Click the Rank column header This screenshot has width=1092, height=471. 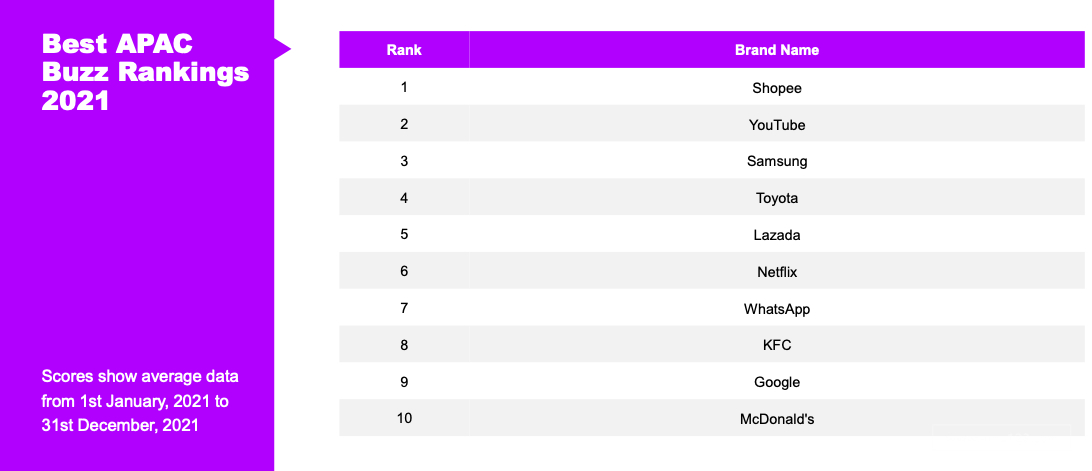point(404,50)
